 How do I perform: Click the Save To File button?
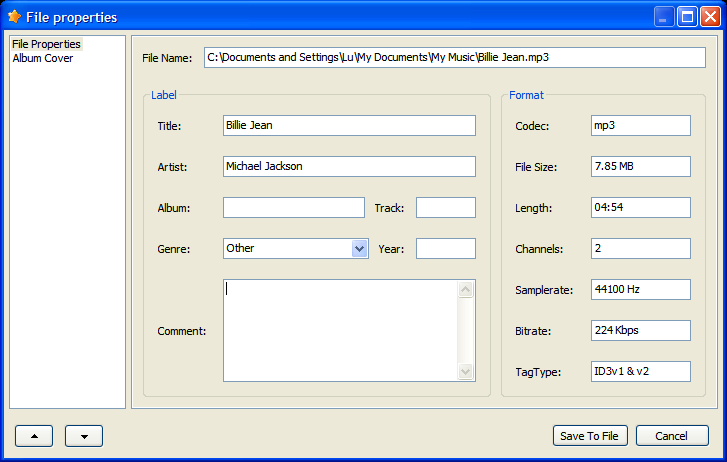[x=590, y=436]
